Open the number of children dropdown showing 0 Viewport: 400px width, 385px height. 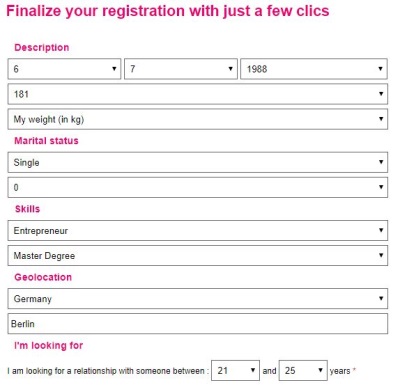(x=198, y=187)
